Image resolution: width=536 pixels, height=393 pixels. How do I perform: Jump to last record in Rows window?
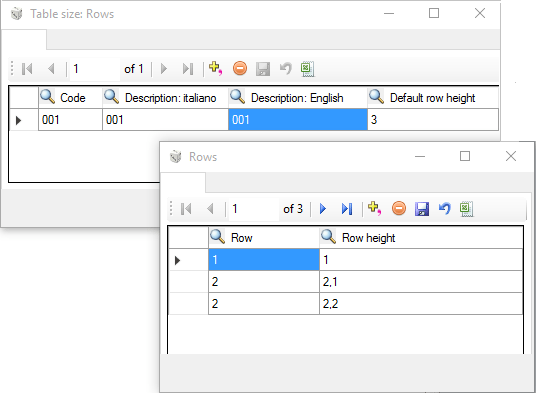(347, 208)
